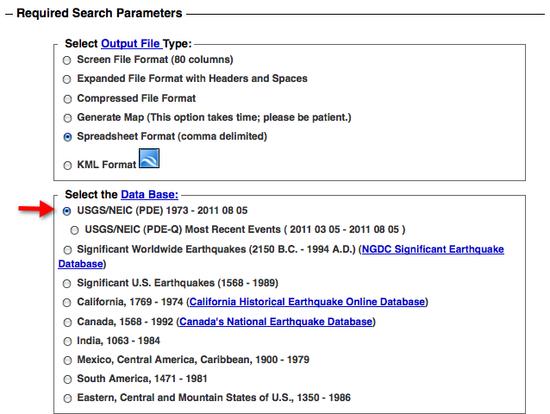Select Spreadsheet Format (comma delimited) radio
The image size is (550, 414).
coord(67,137)
